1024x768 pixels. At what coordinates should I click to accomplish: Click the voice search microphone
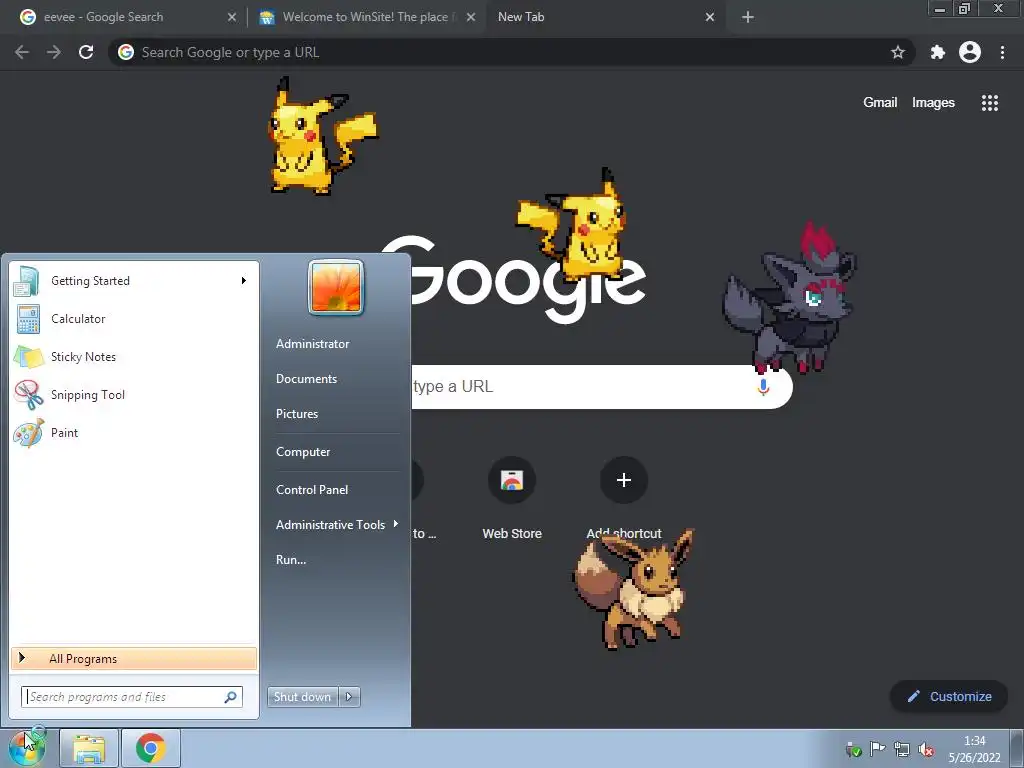(x=763, y=387)
